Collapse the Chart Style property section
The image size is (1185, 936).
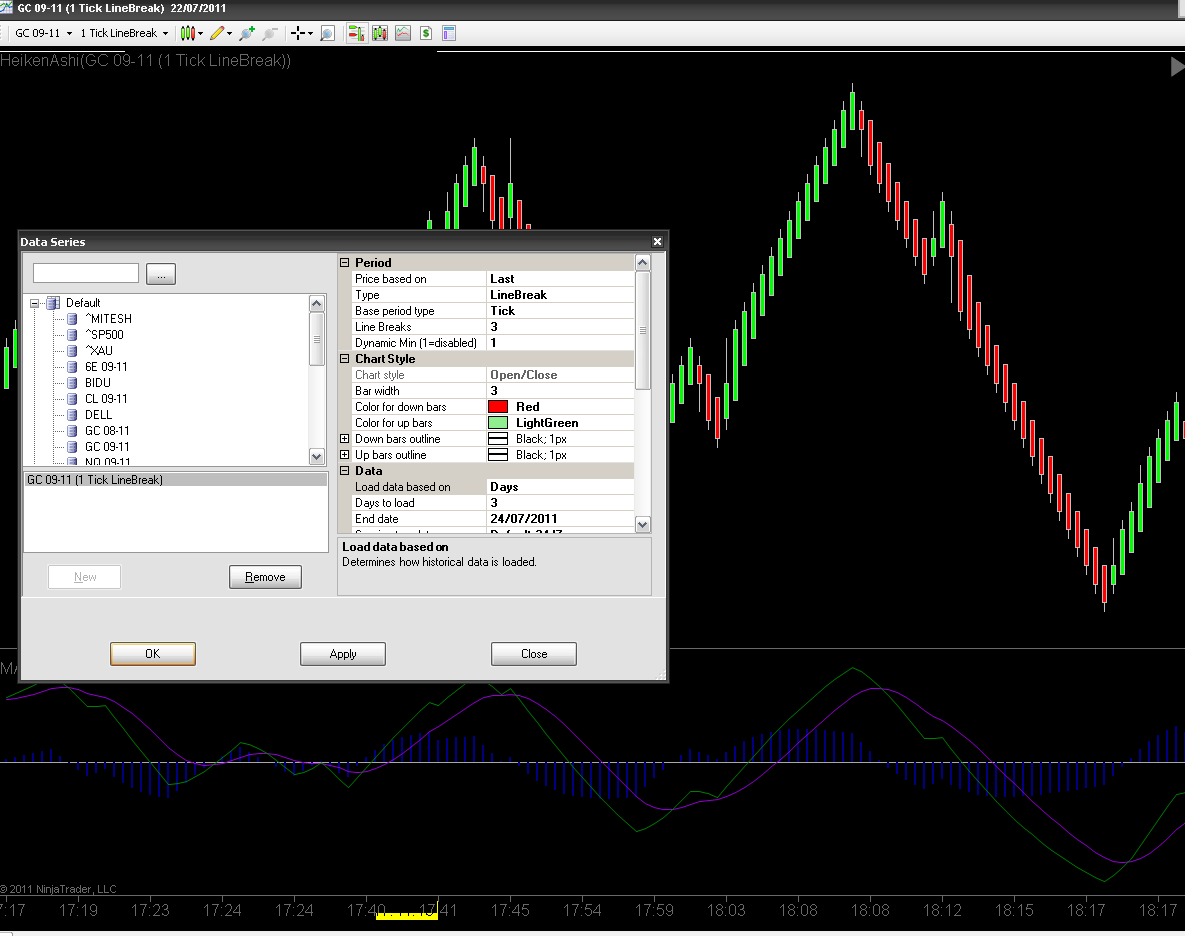(345, 359)
